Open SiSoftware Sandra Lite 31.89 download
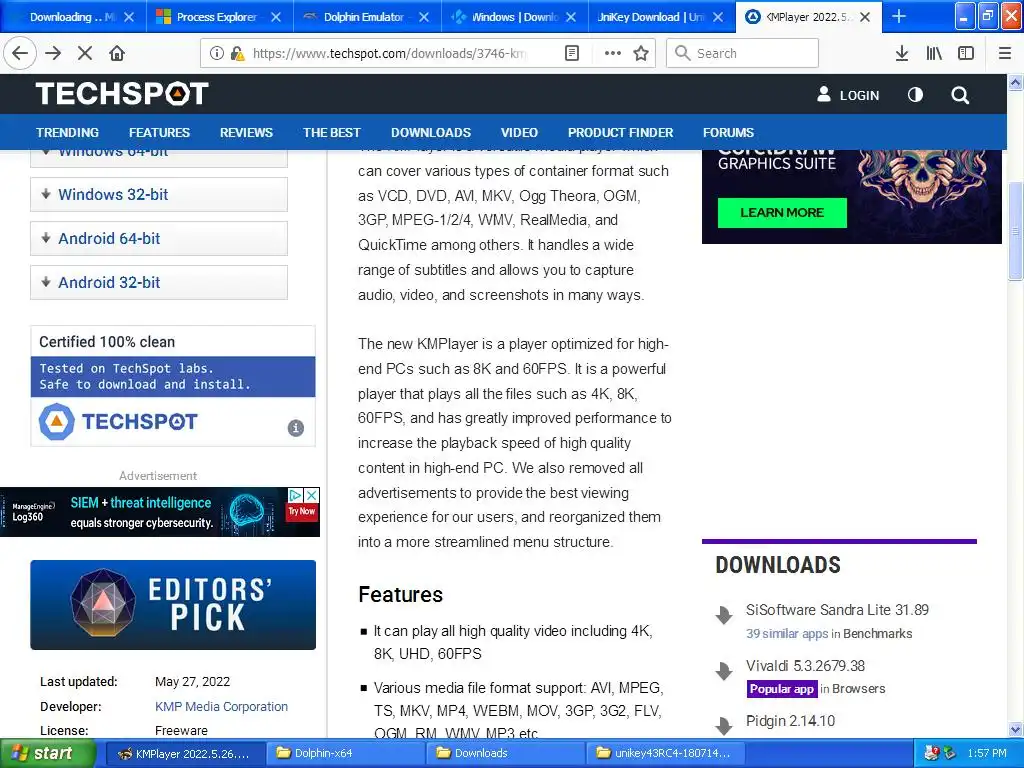The width and height of the screenshot is (1024, 768). point(837,610)
